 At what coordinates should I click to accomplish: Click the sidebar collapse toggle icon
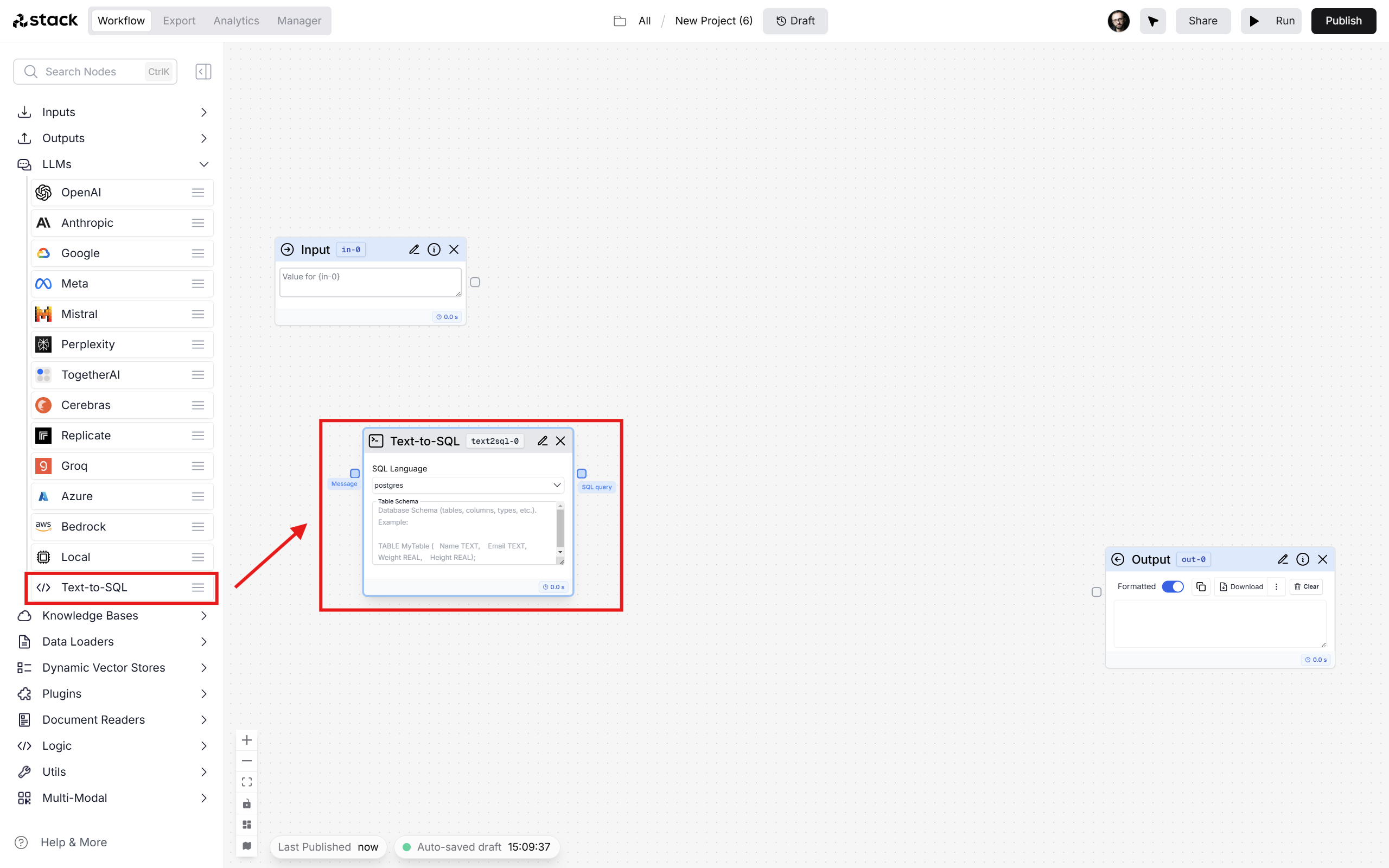[203, 71]
